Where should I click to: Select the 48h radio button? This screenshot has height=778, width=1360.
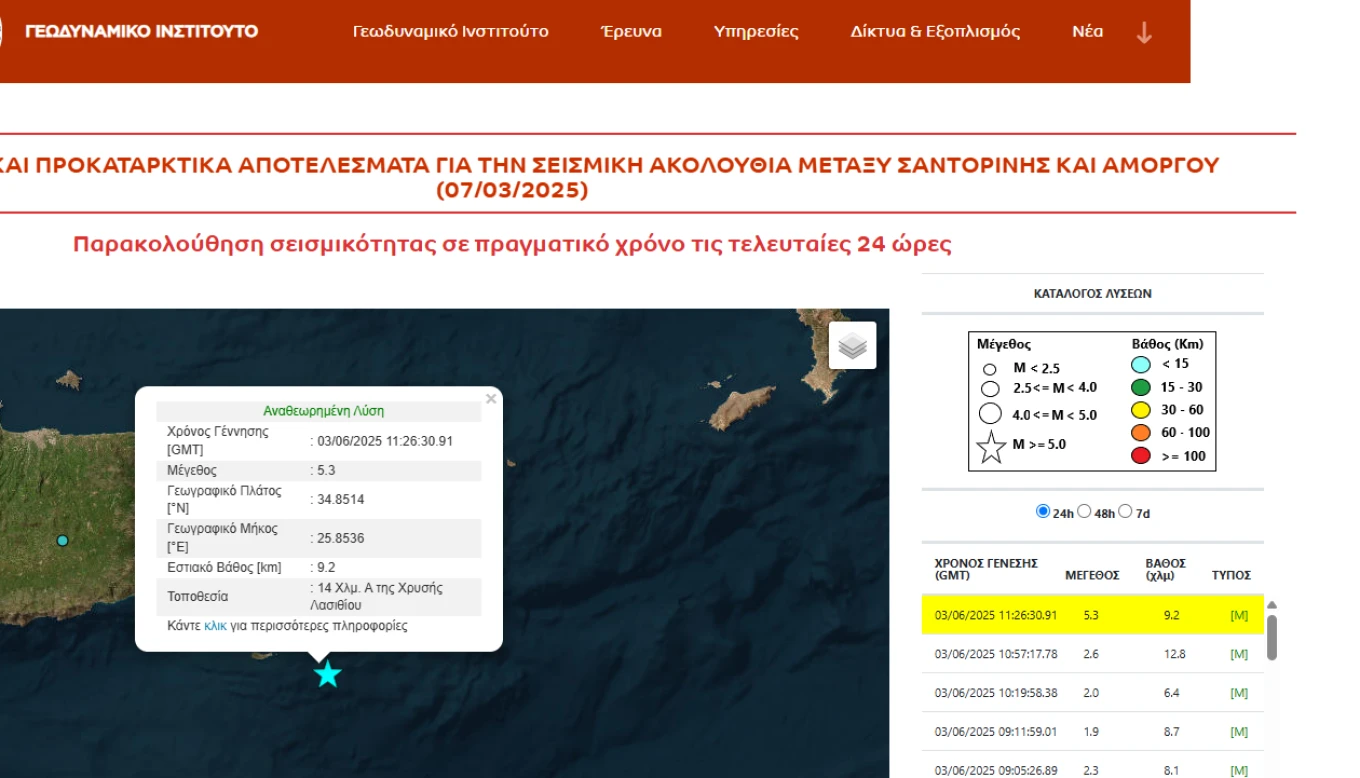1084,511
